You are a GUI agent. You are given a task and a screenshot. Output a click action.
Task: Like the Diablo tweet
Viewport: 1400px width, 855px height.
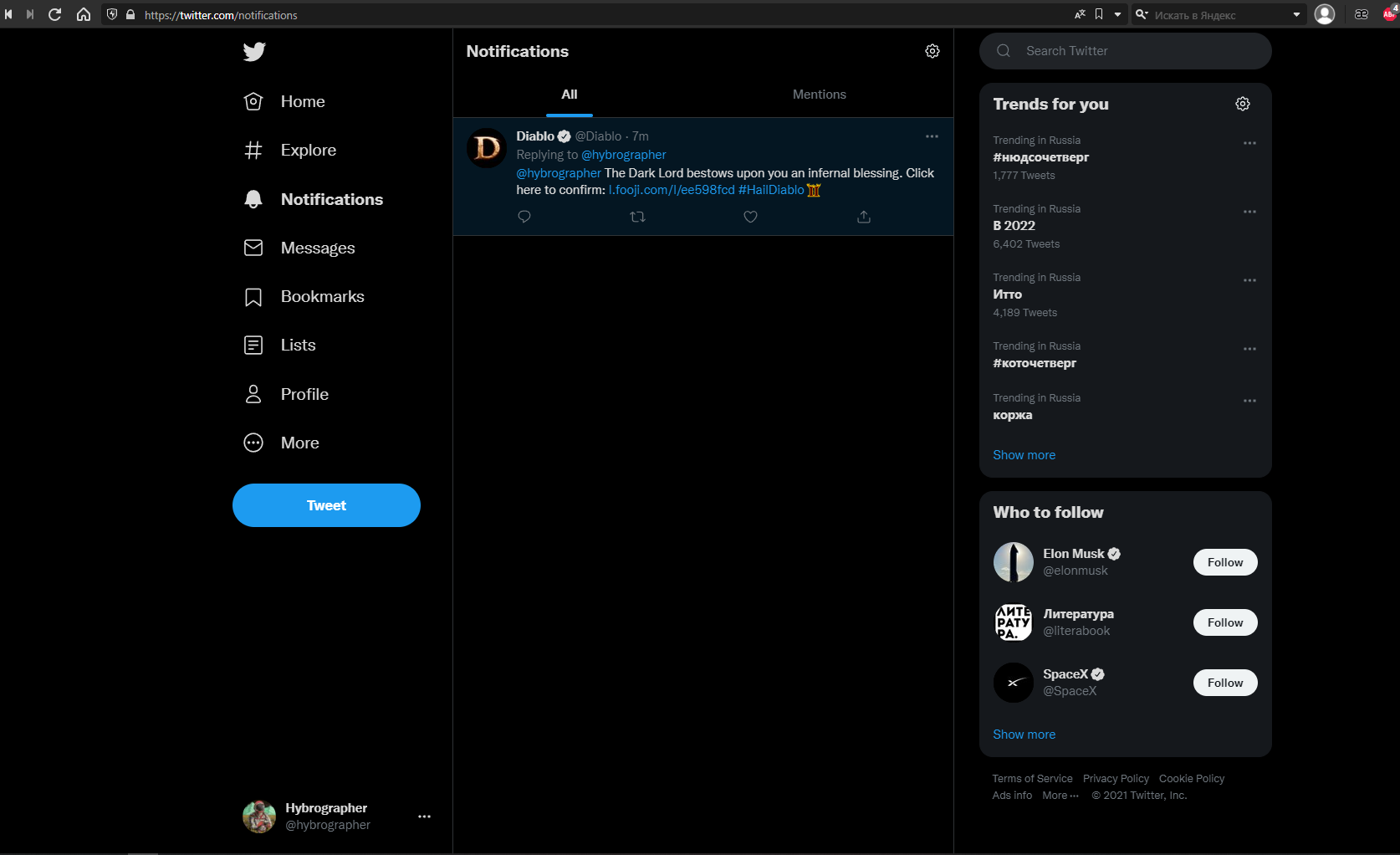[x=751, y=217]
